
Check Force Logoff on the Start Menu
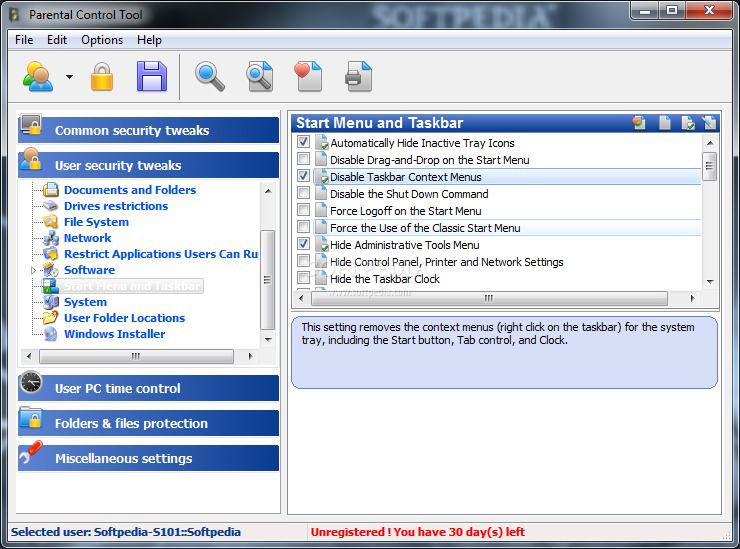(x=303, y=210)
